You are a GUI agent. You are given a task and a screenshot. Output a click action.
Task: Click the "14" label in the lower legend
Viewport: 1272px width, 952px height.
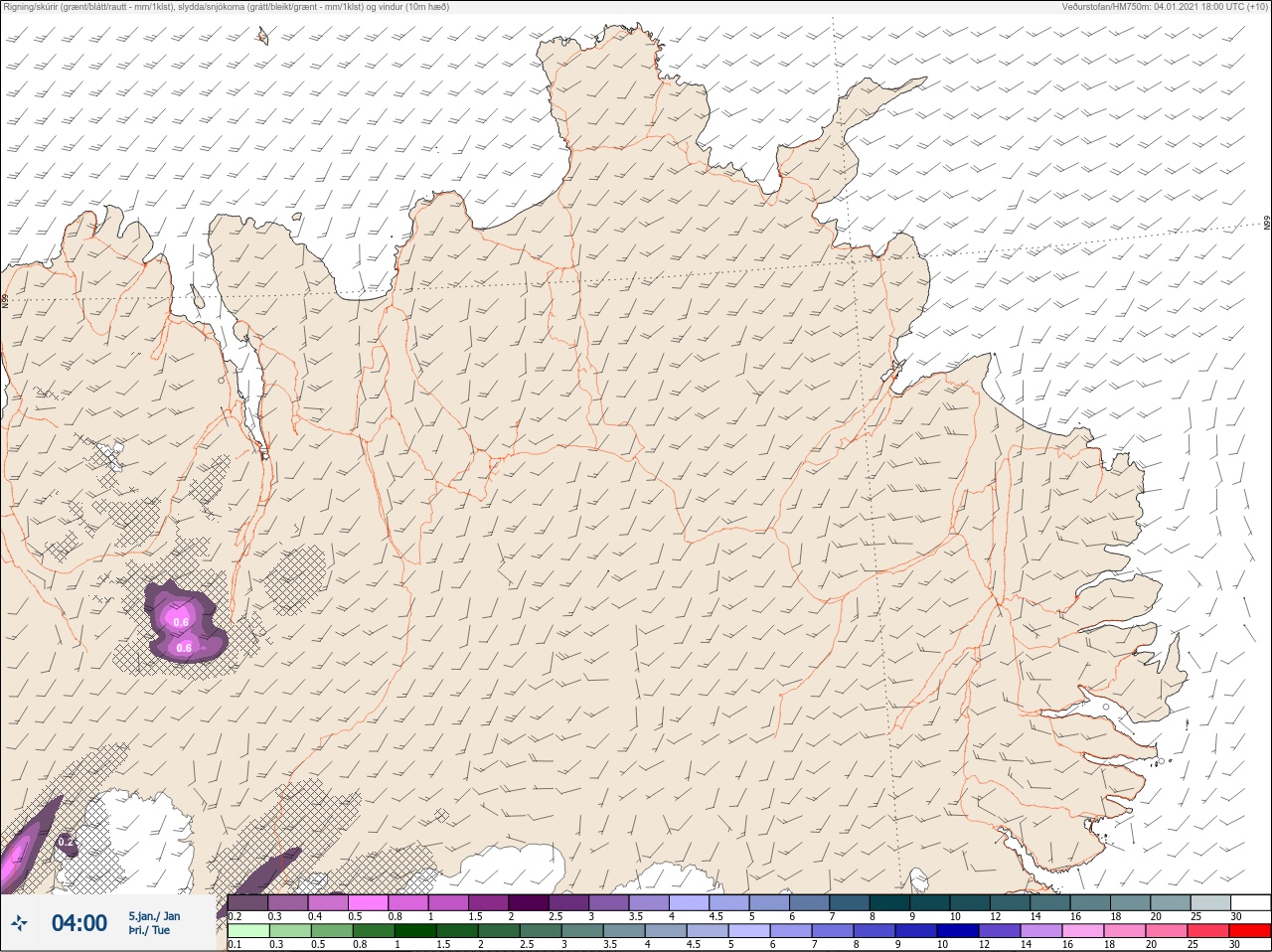(1026, 944)
